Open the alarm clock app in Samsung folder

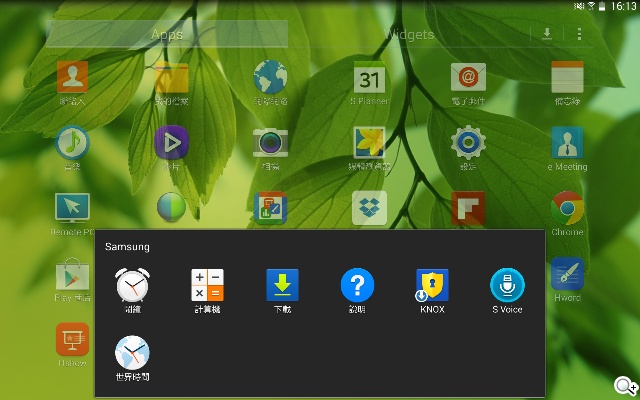point(132,285)
